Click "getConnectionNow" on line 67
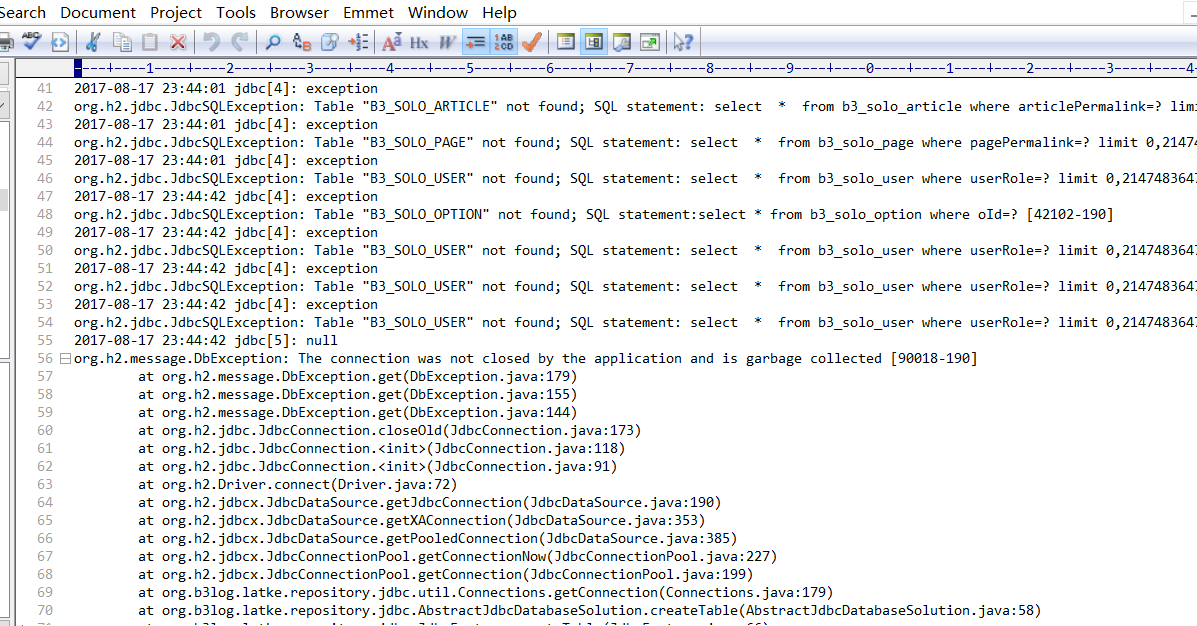 [x=482, y=557]
